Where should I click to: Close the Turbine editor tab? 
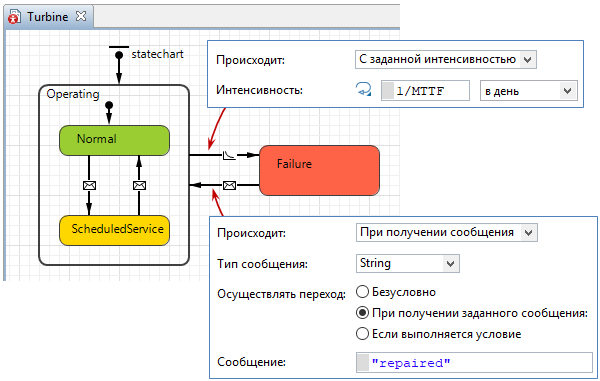coord(81,16)
